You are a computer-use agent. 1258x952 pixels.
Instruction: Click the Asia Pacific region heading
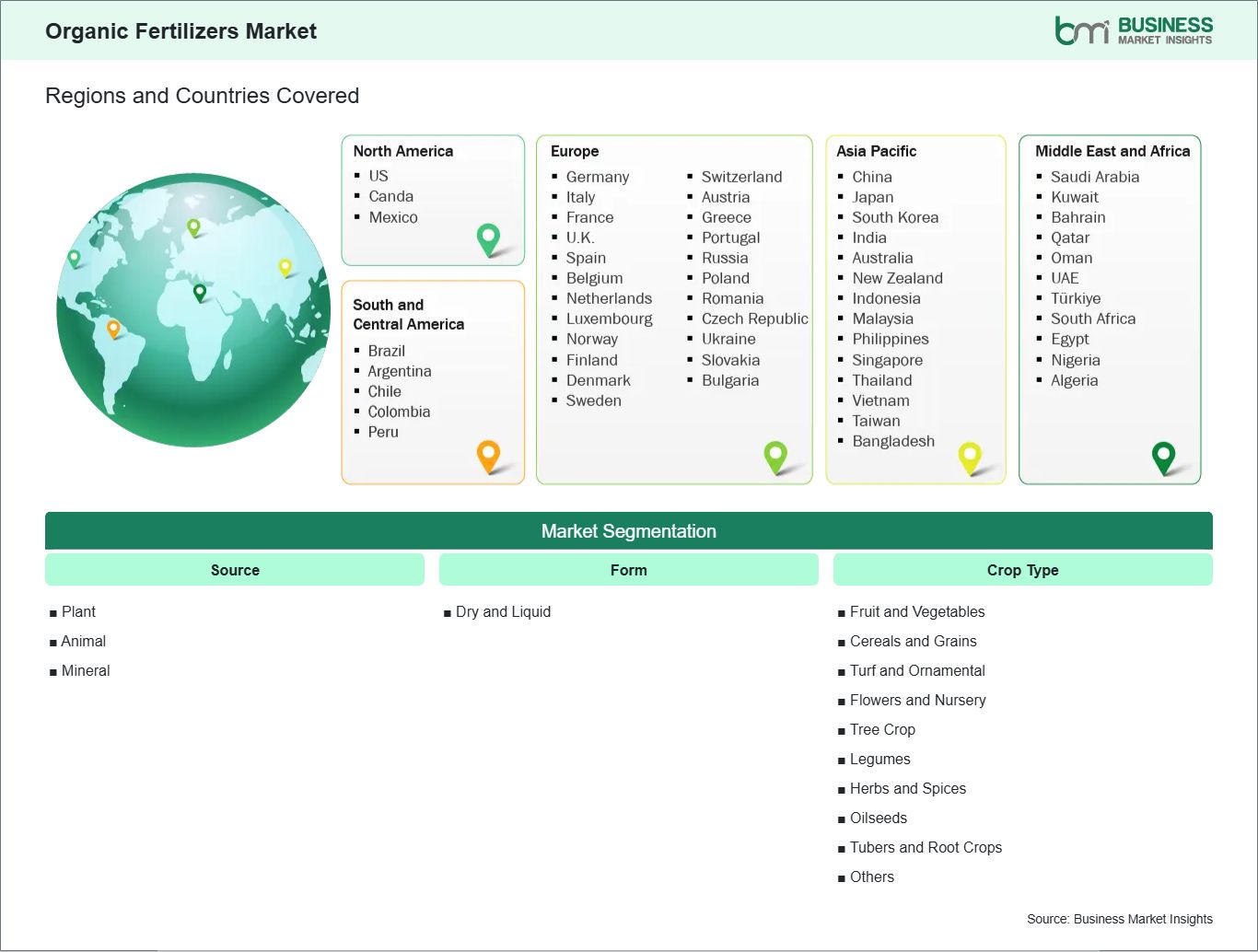(876, 151)
